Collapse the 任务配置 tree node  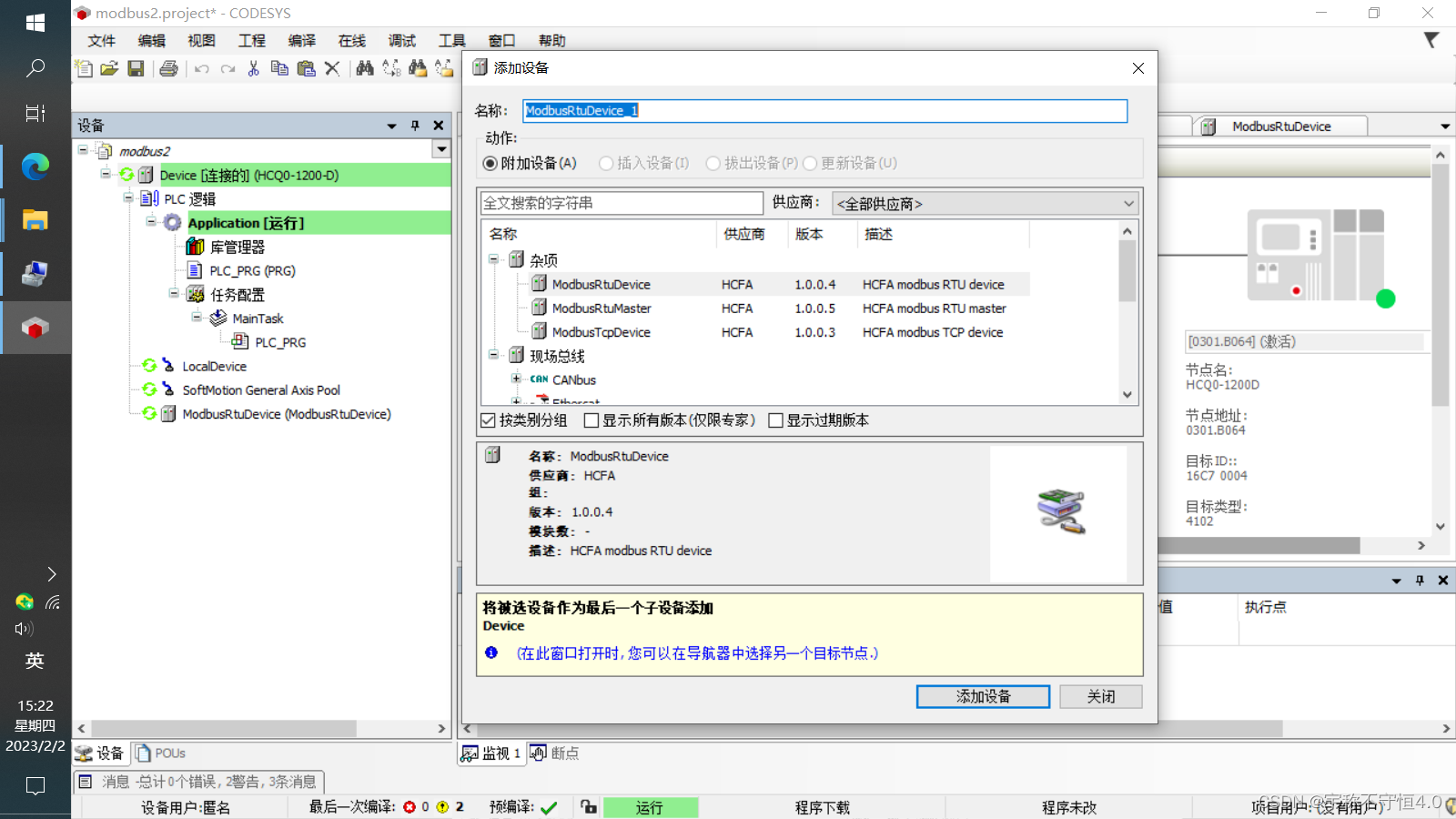point(174,293)
